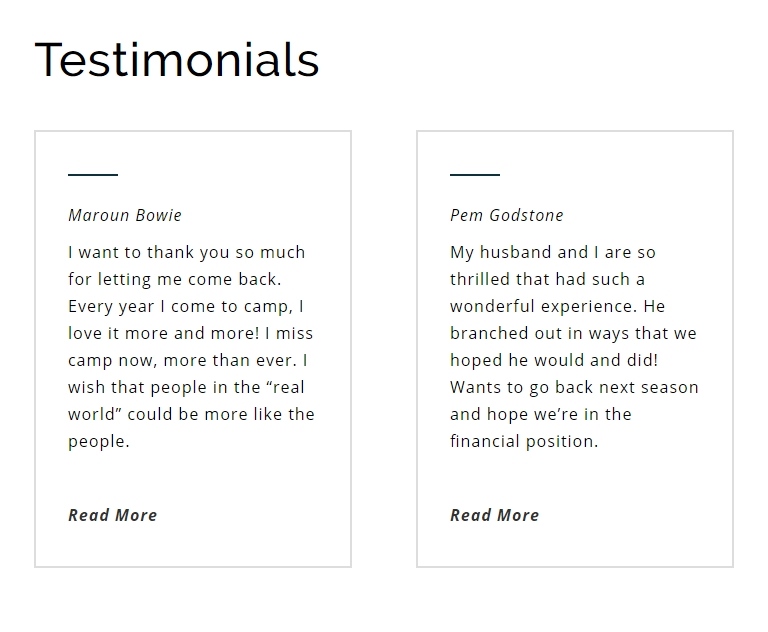Click the "financial position." closing text

524,441
